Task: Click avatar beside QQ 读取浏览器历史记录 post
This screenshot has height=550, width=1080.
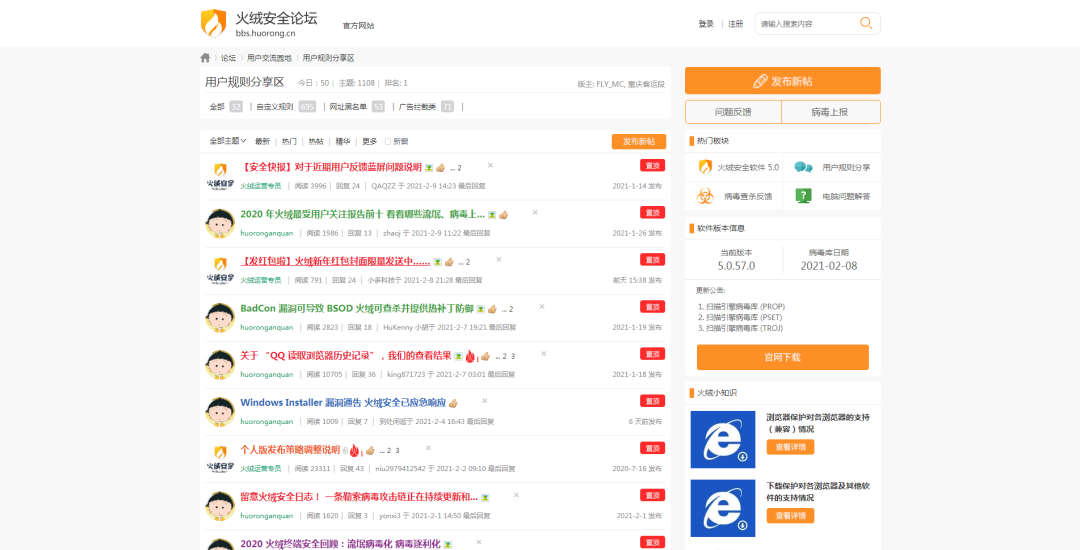Action: coord(220,364)
